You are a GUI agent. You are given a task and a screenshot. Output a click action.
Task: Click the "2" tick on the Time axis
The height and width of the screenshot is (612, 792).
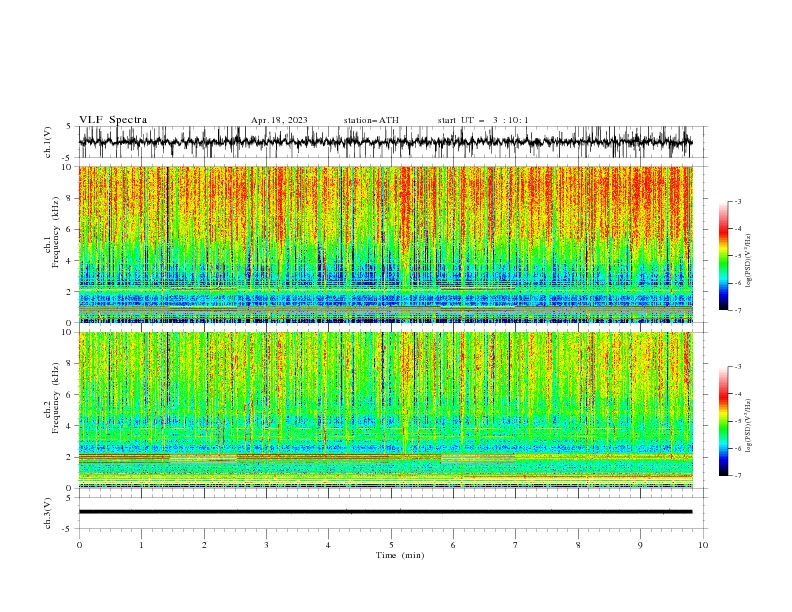pos(204,545)
